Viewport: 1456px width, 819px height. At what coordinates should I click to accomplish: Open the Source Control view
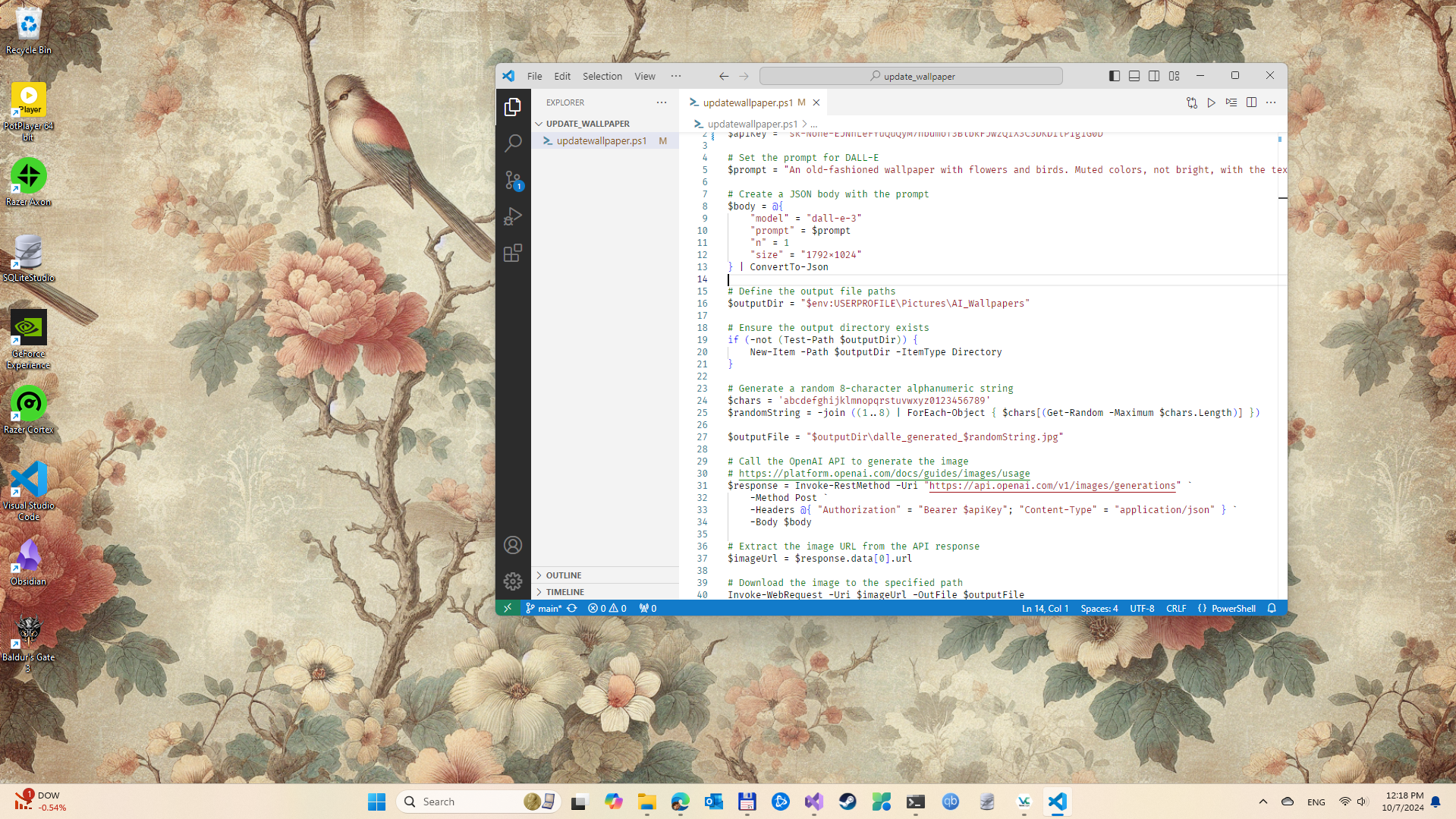coord(513,180)
